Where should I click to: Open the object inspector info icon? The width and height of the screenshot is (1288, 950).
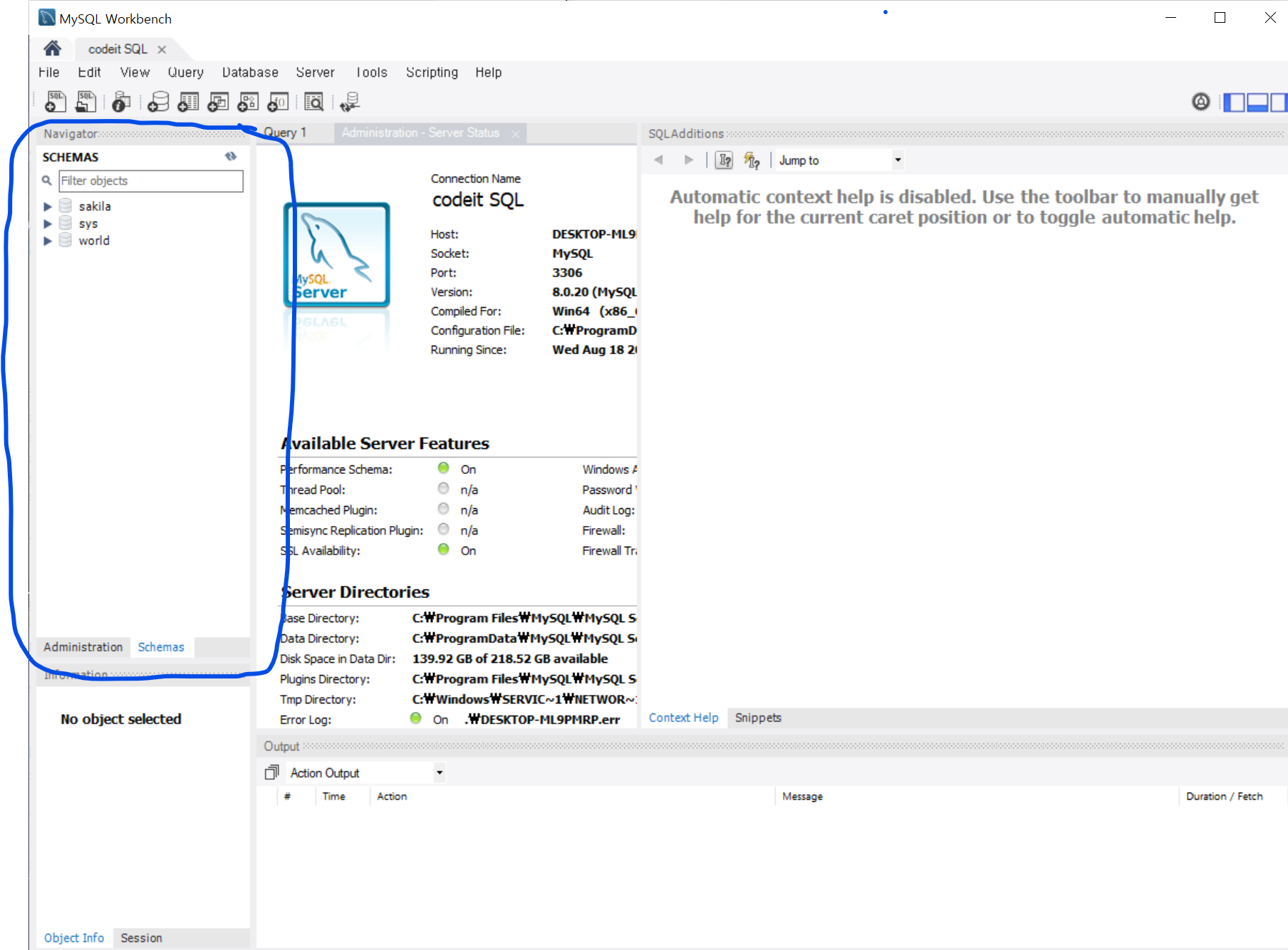(x=122, y=102)
